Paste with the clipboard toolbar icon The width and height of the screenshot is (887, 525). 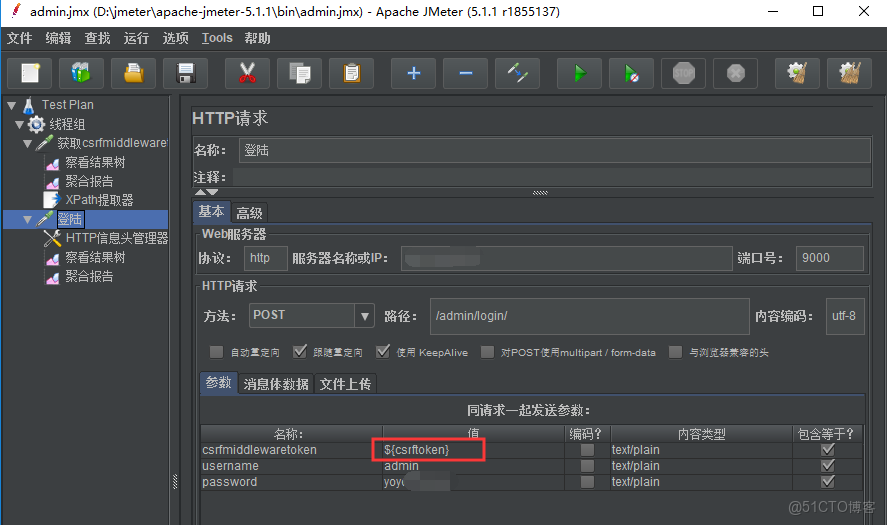[351, 73]
